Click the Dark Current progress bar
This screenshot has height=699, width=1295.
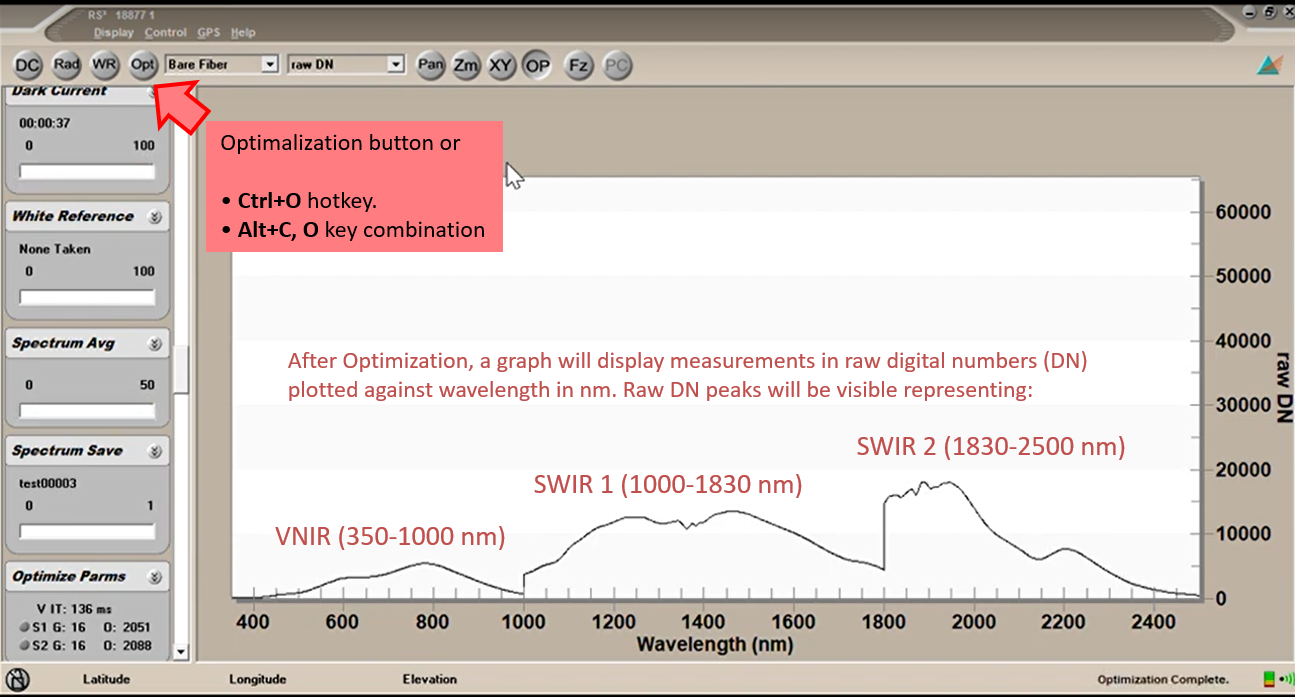87,172
